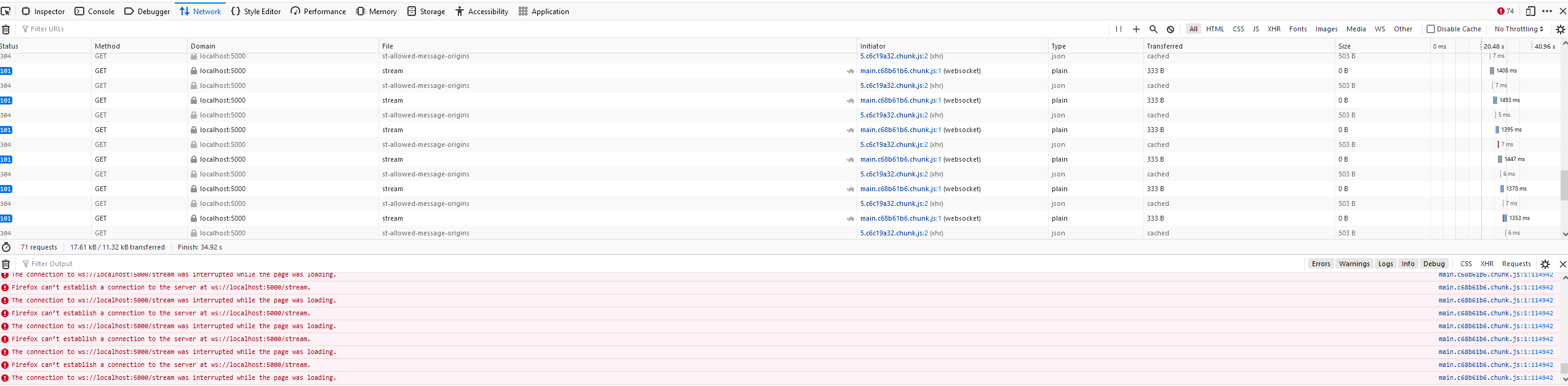Sort by the Status column header
The image size is (1568, 386).
click(x=45, y=46)
